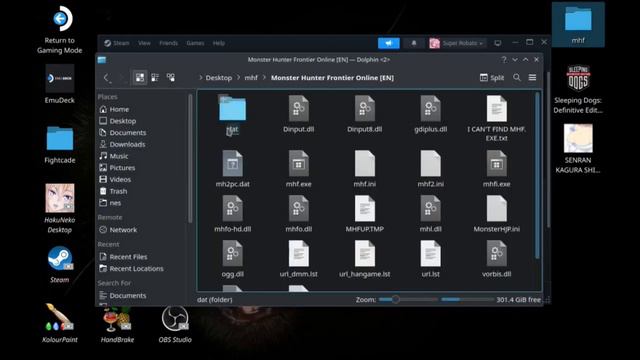
Task: Select the mhf2.ini file icon
Action: 431,163
